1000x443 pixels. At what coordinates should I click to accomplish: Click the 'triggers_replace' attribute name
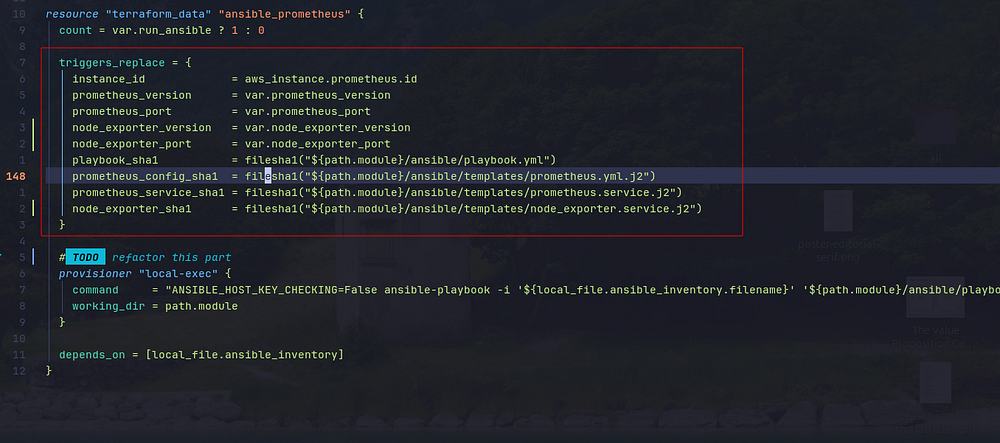point(112,62)
